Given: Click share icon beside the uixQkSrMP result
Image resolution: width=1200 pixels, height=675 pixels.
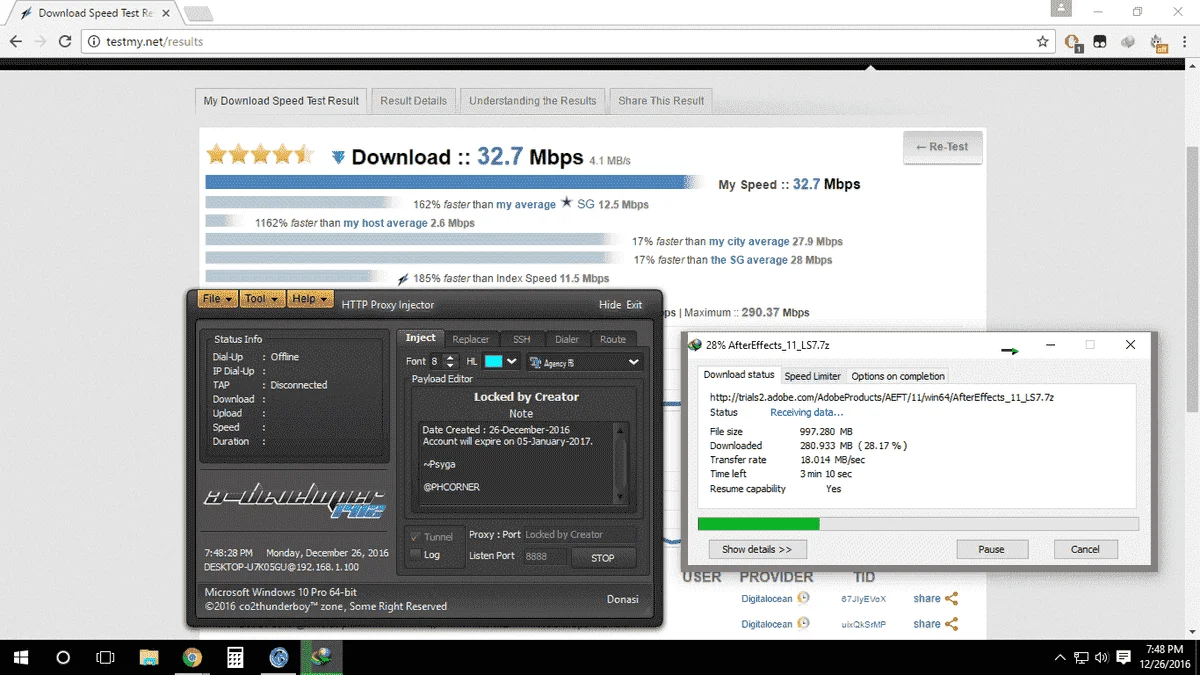Looking at the screenshot, I should tap(952, 624).
